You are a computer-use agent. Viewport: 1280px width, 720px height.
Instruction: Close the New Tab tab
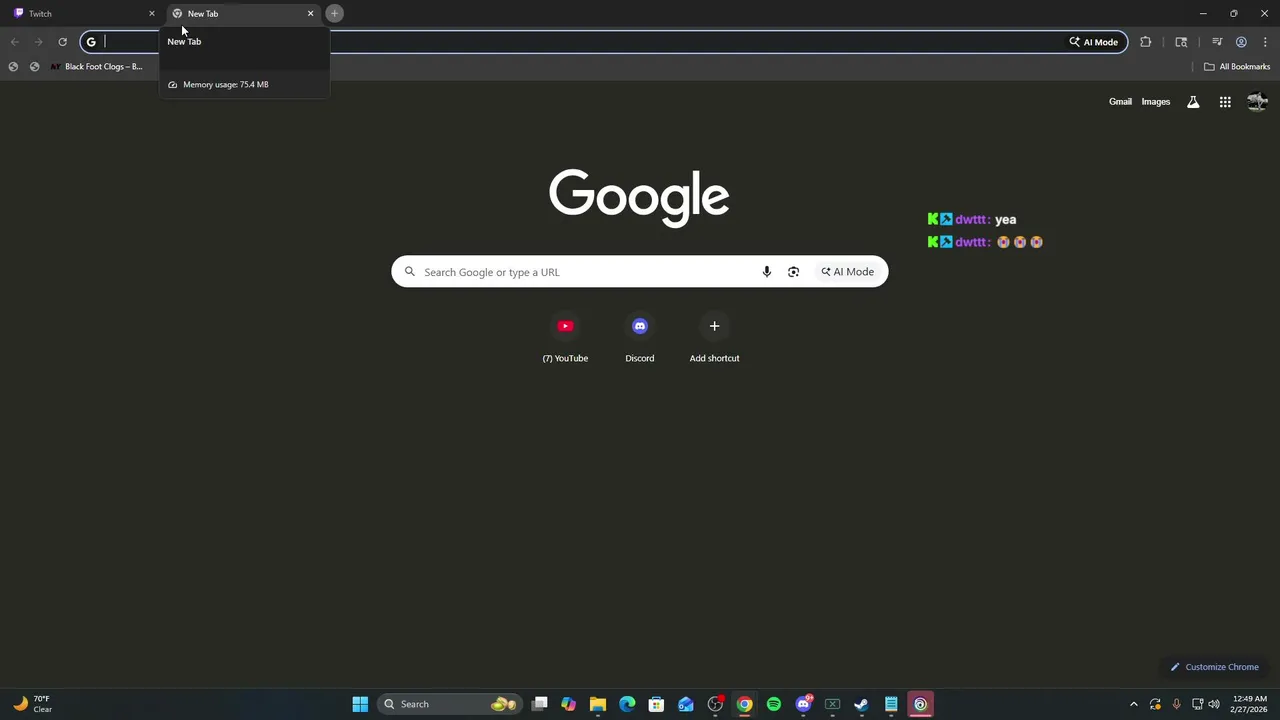(x=310, y=13)
